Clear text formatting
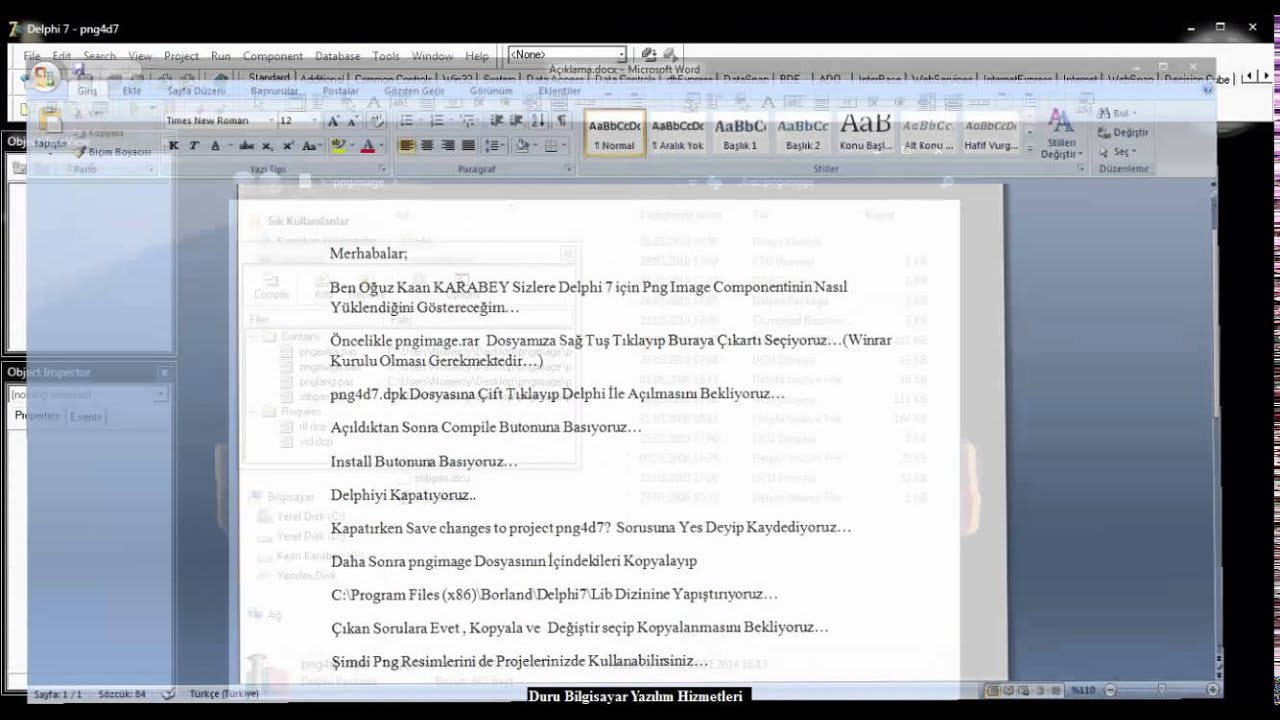The width and height of the screenshot is (1280, 720). (x=376, y=121)
